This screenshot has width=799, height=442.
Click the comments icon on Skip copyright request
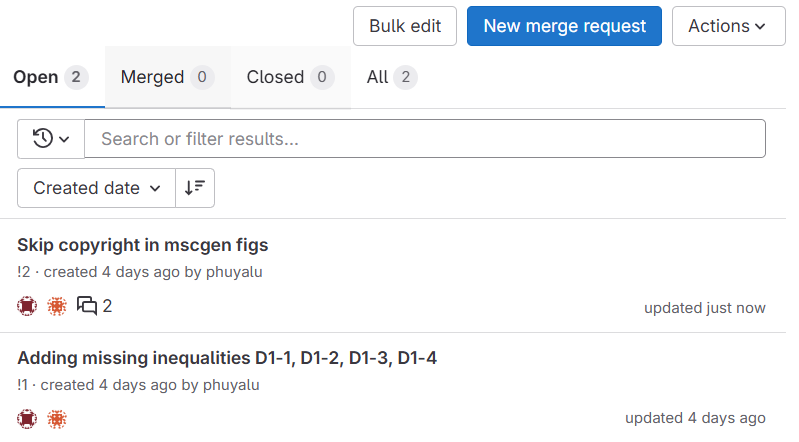88,306
